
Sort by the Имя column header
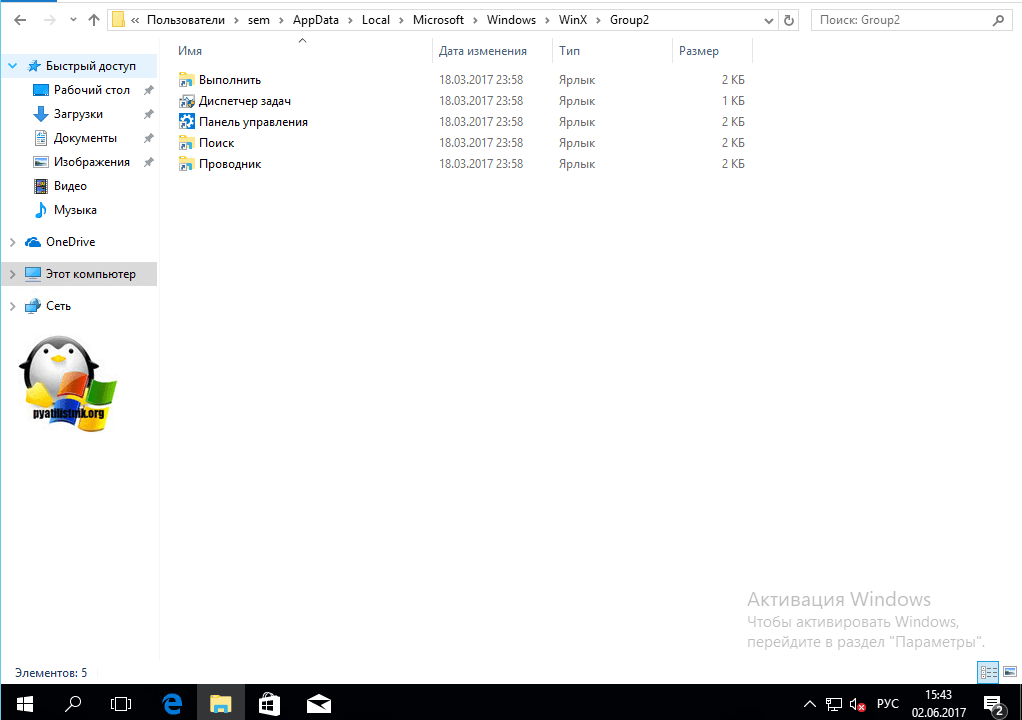point(190,51)
